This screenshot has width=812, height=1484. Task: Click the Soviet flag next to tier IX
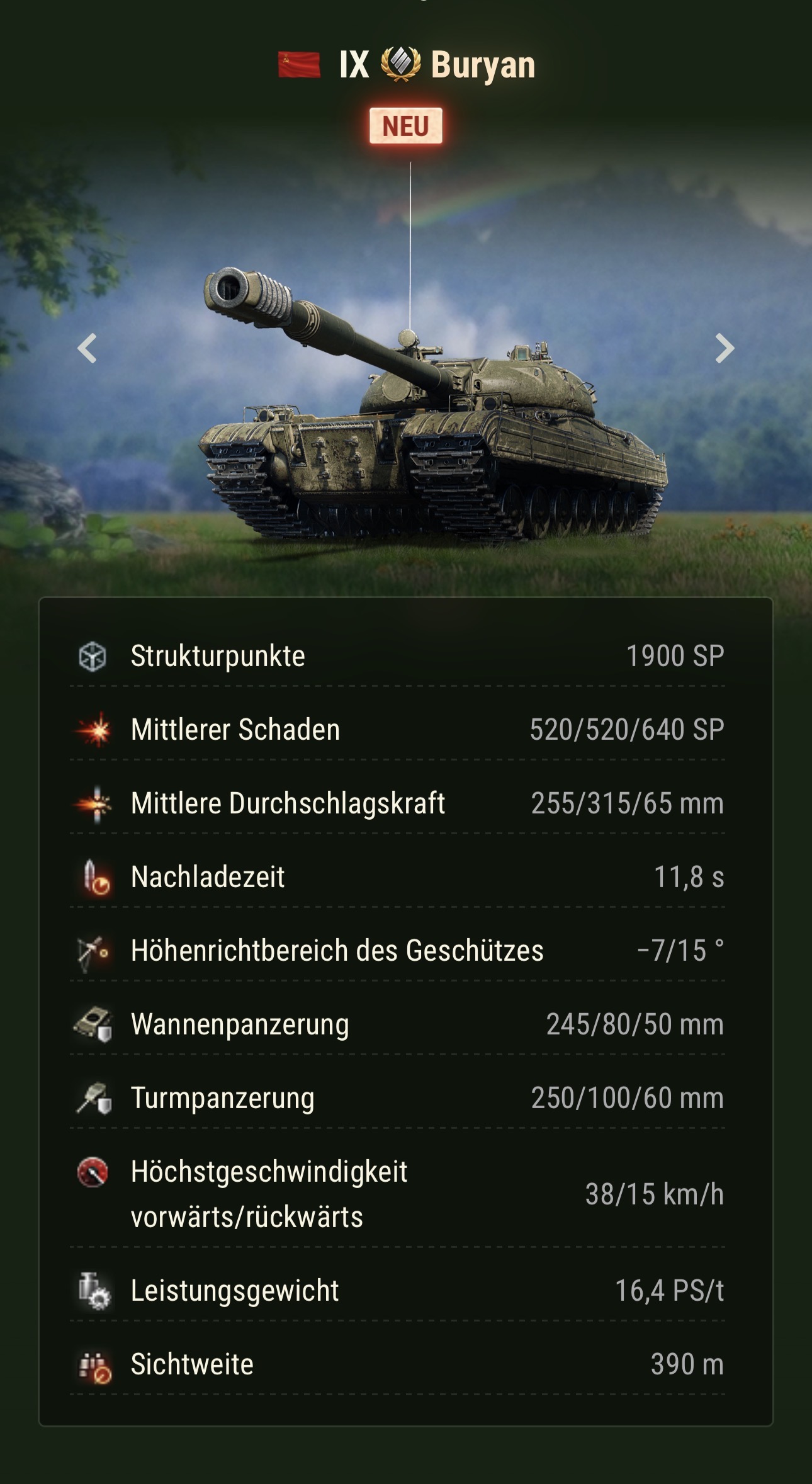coord(300,65)
